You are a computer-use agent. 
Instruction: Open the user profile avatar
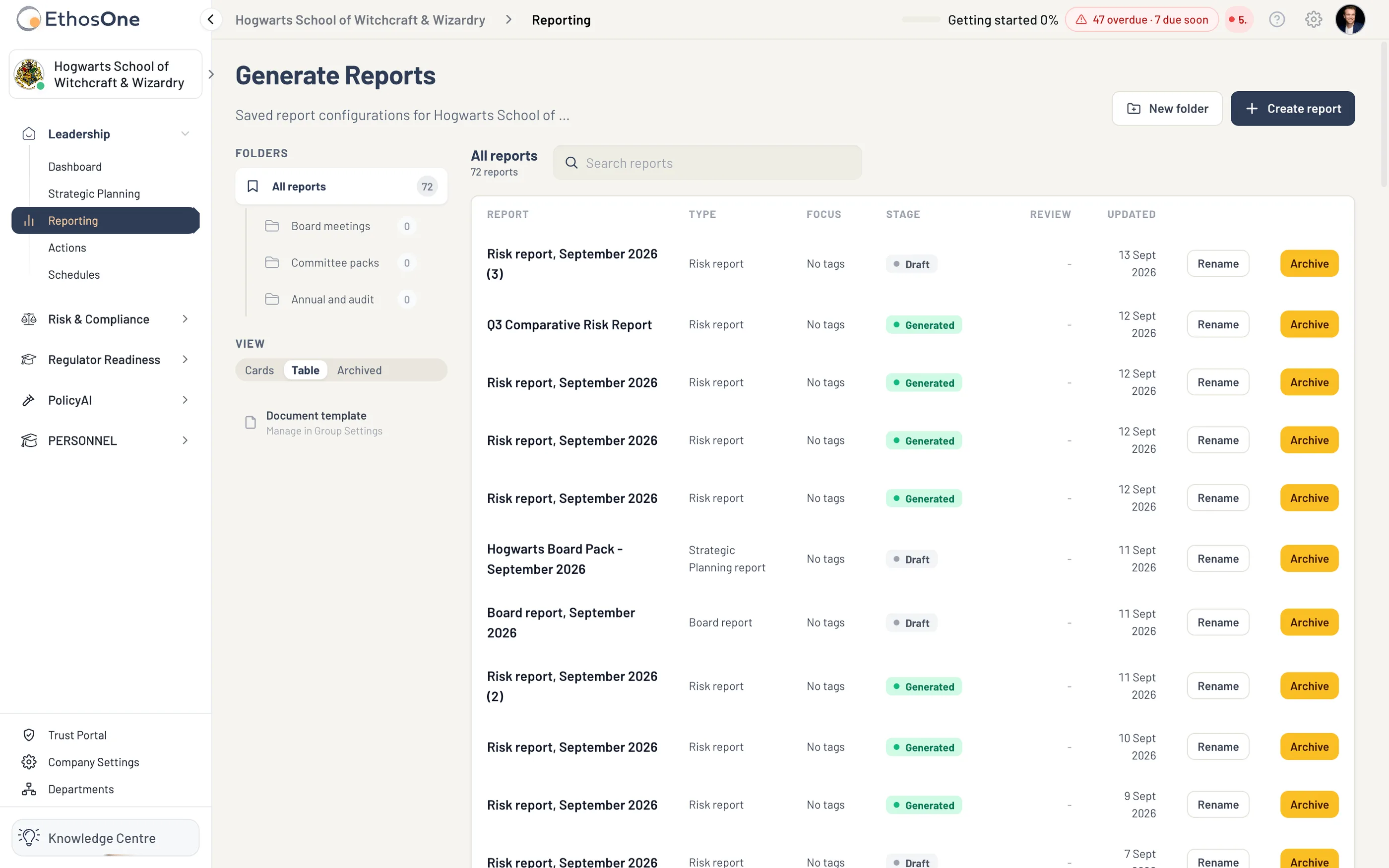[1350, 19]
